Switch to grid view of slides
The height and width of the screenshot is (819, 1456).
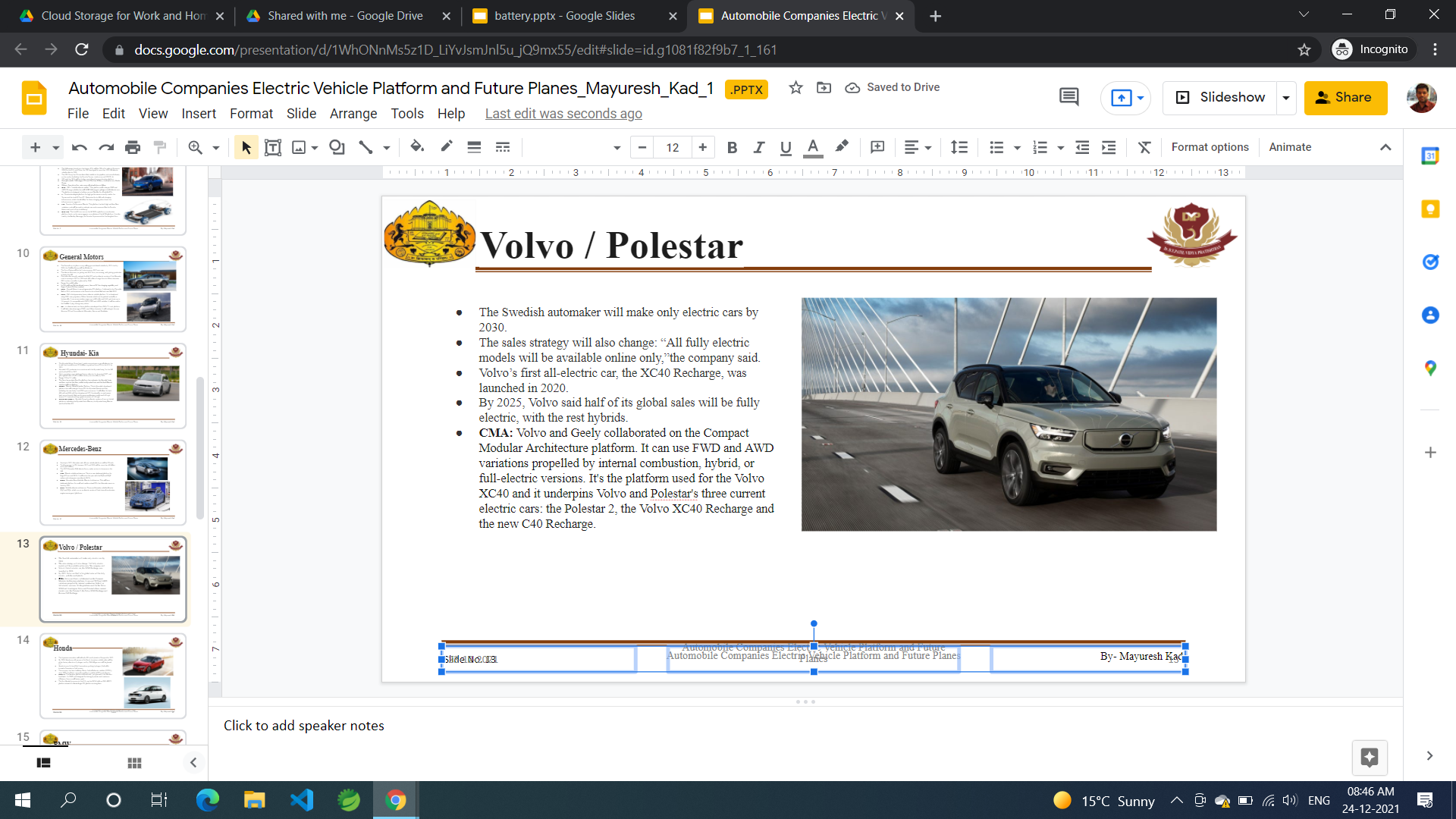tap(134, 763)
